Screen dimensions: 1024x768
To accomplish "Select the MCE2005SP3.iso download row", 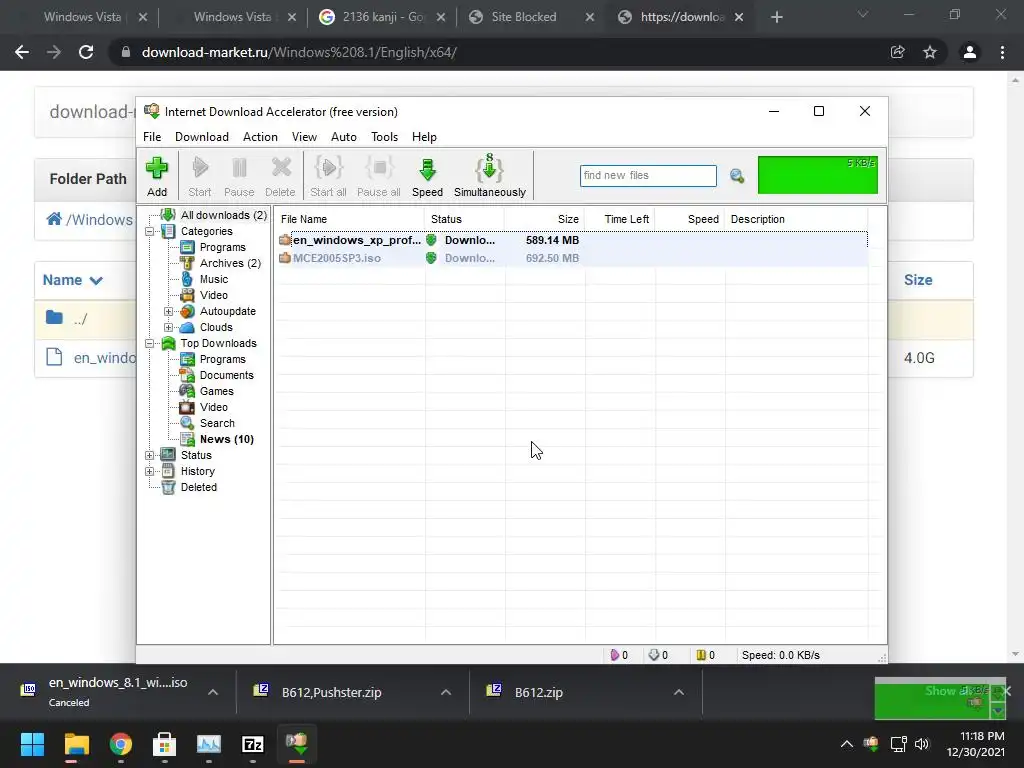I will pyautogui.click(x=572, y=258).
